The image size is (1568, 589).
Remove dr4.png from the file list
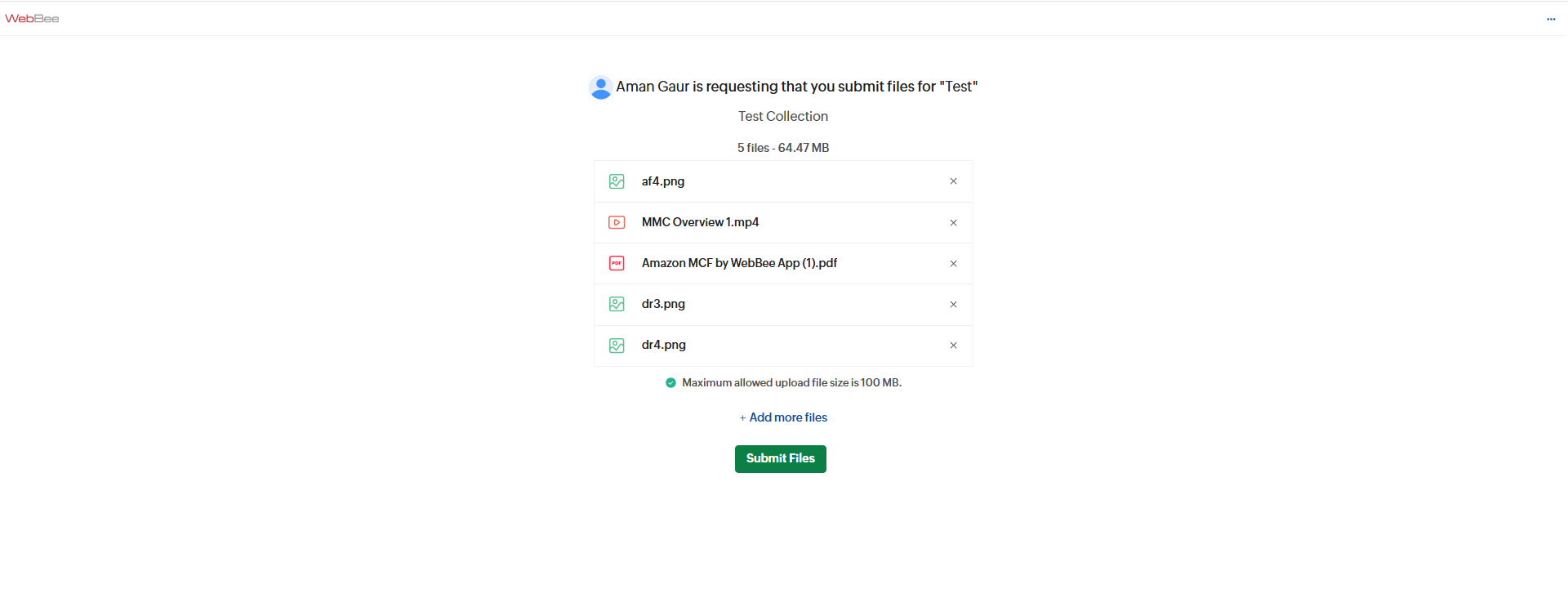pos(953,346)
